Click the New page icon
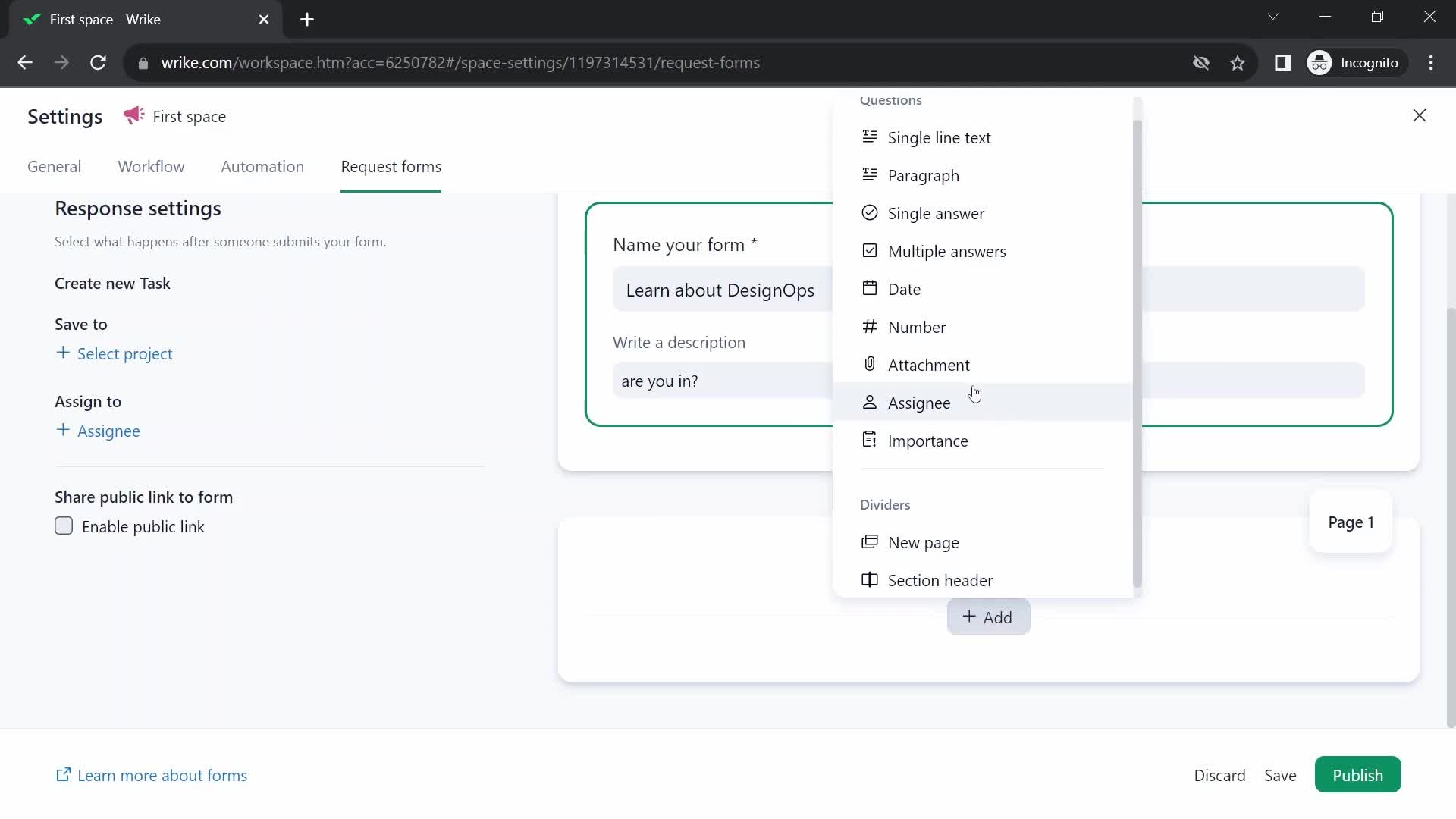Viewport: 1456px width, 819px height. 870,541
